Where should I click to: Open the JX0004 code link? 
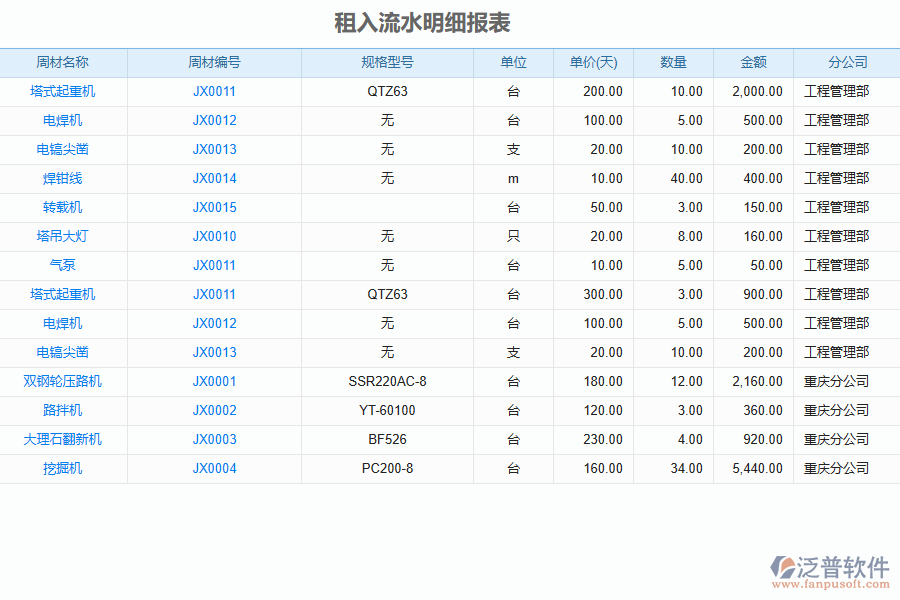214,468
